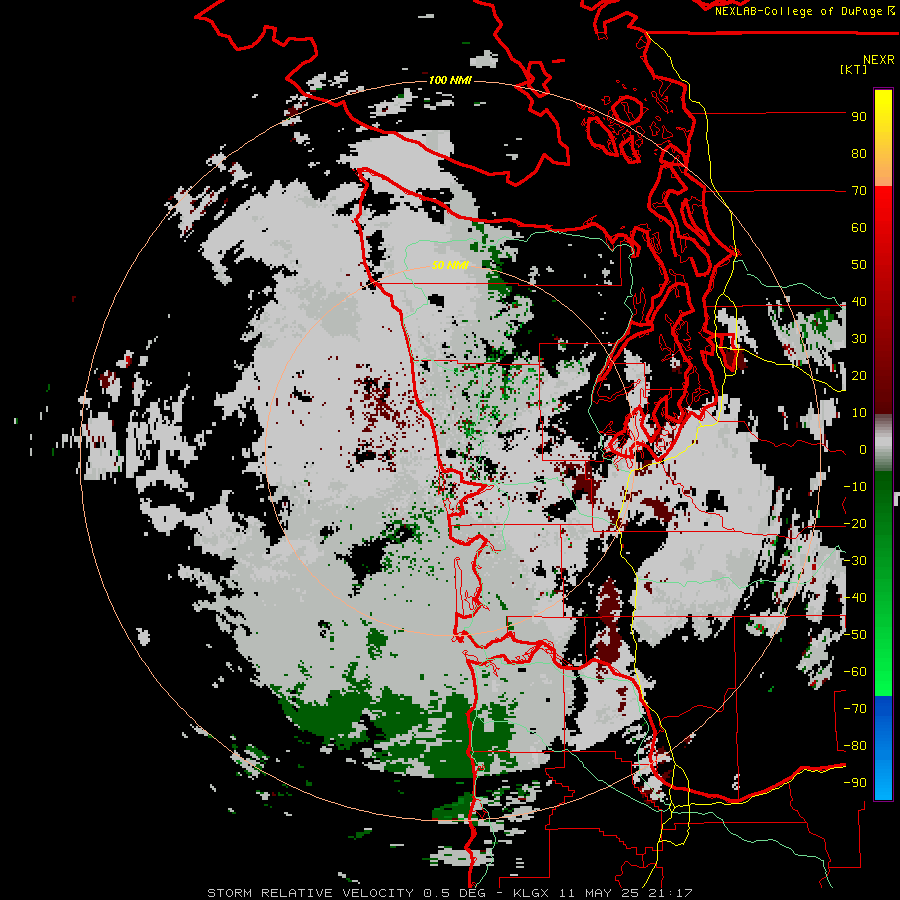Click the 80 knot scale label

[859, 154]
